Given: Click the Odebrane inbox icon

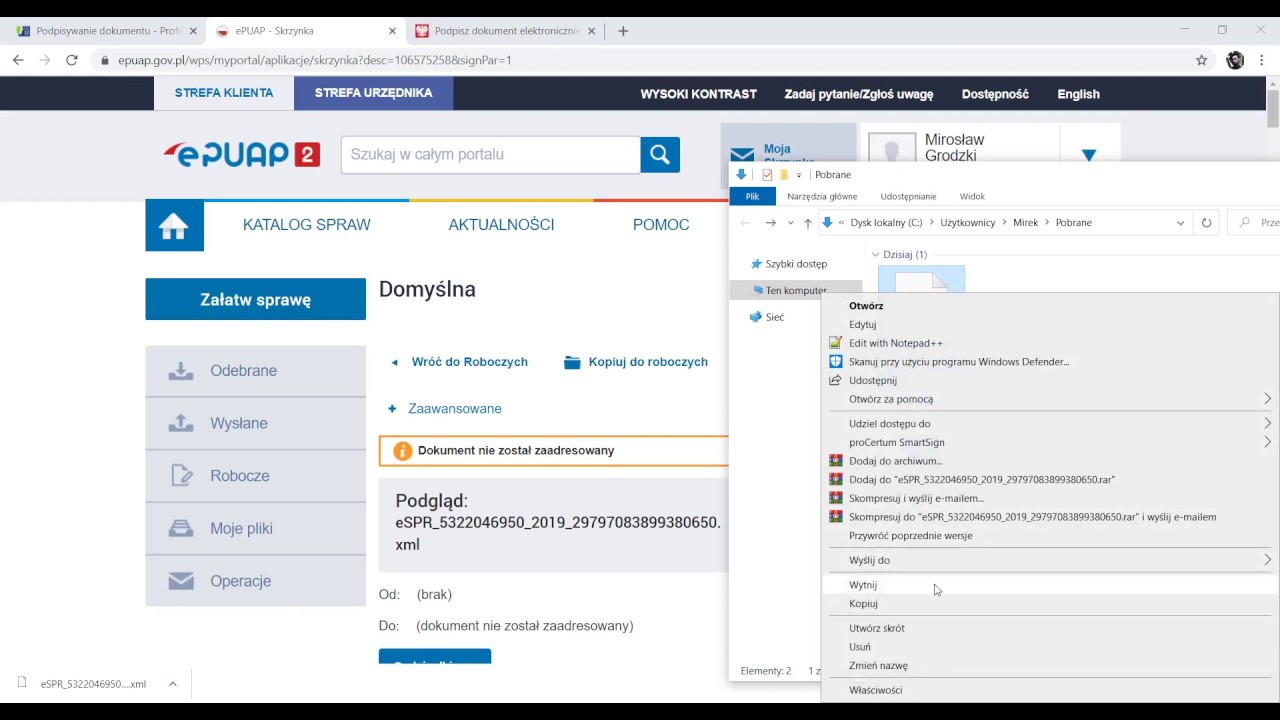Looking at the screenshot, I should click(181, 371).
